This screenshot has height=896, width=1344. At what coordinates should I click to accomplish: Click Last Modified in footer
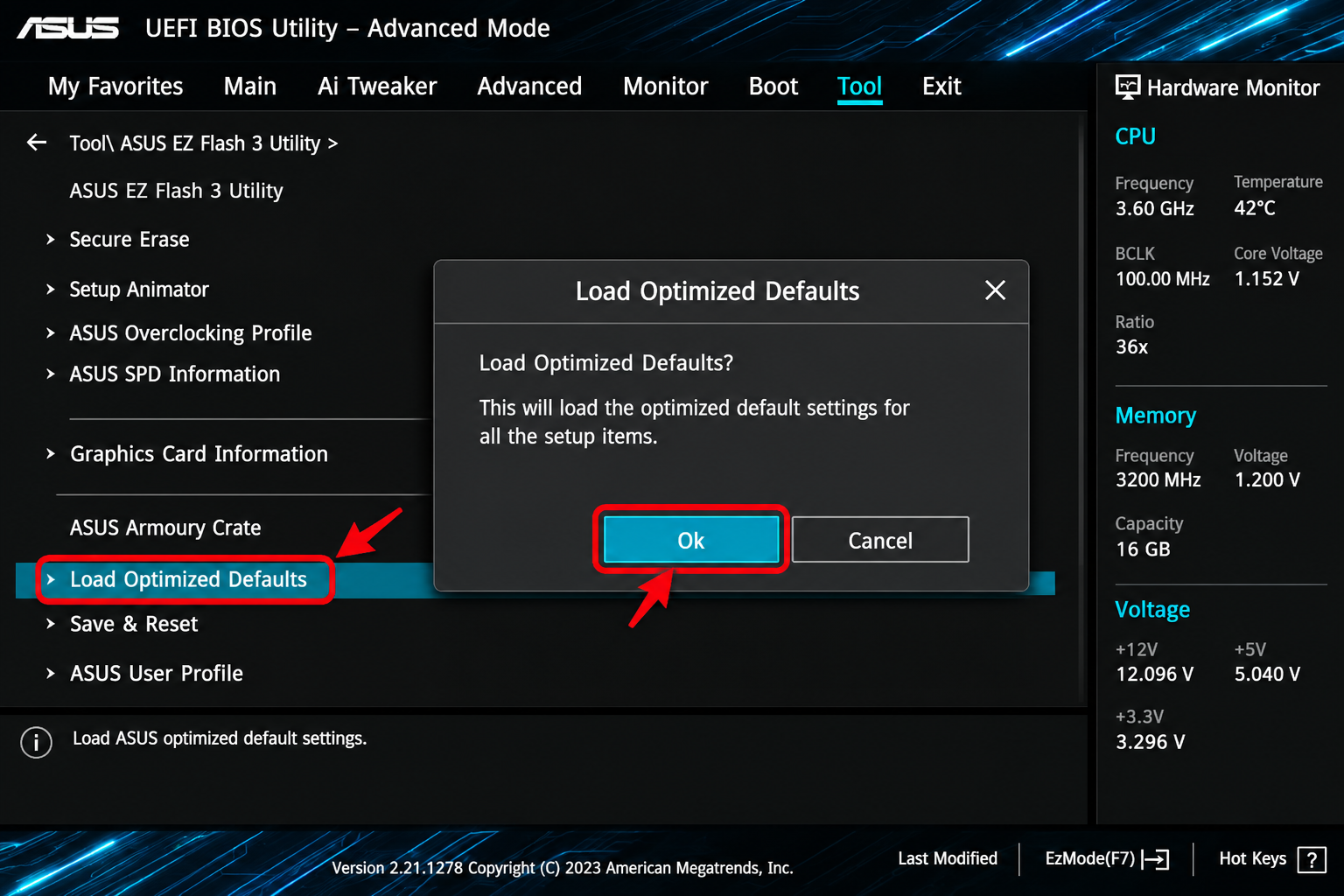[948, 859]
